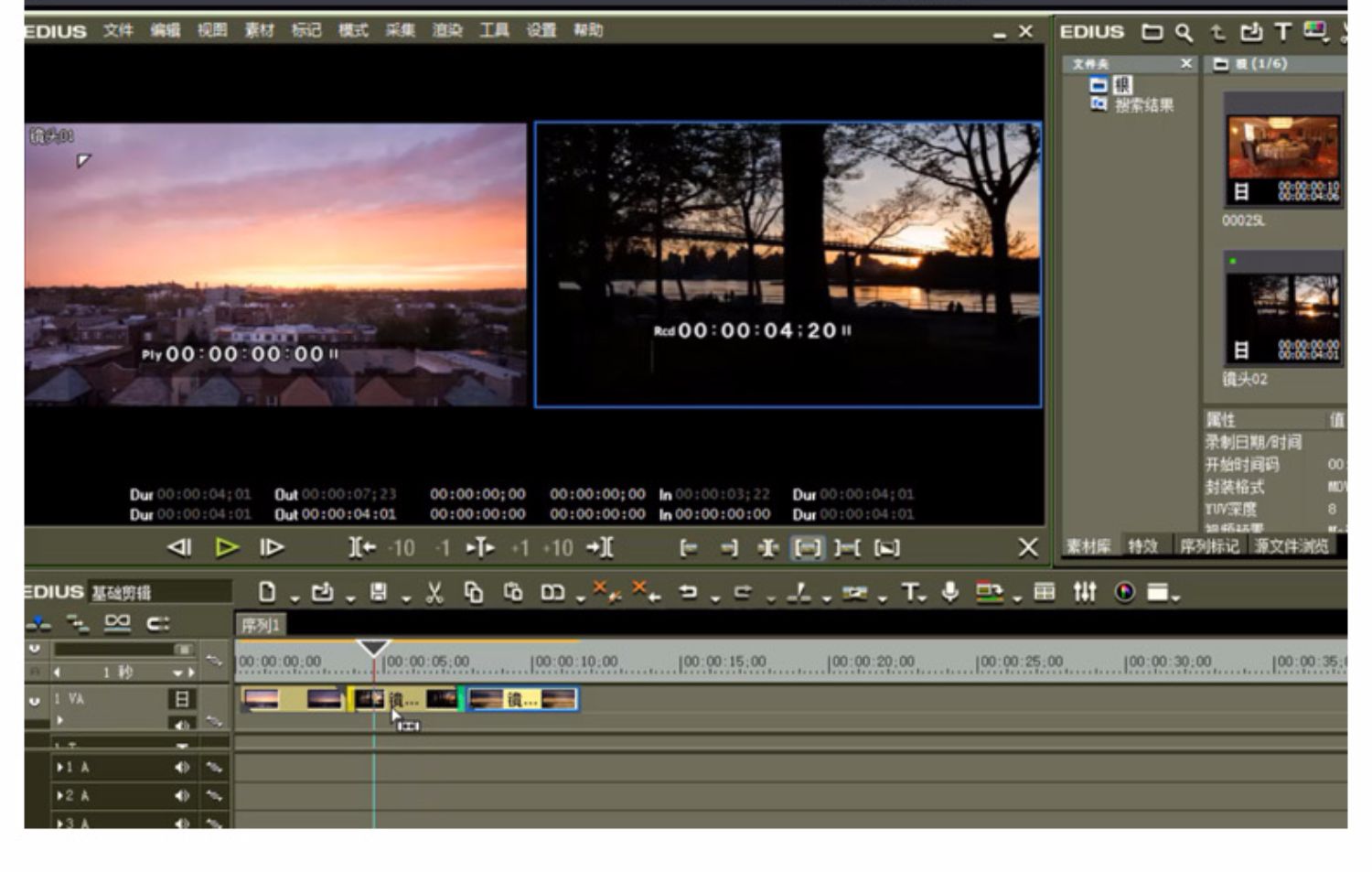Open the audio mixer icon
1372x872 pixels.
click(1085, 593)
